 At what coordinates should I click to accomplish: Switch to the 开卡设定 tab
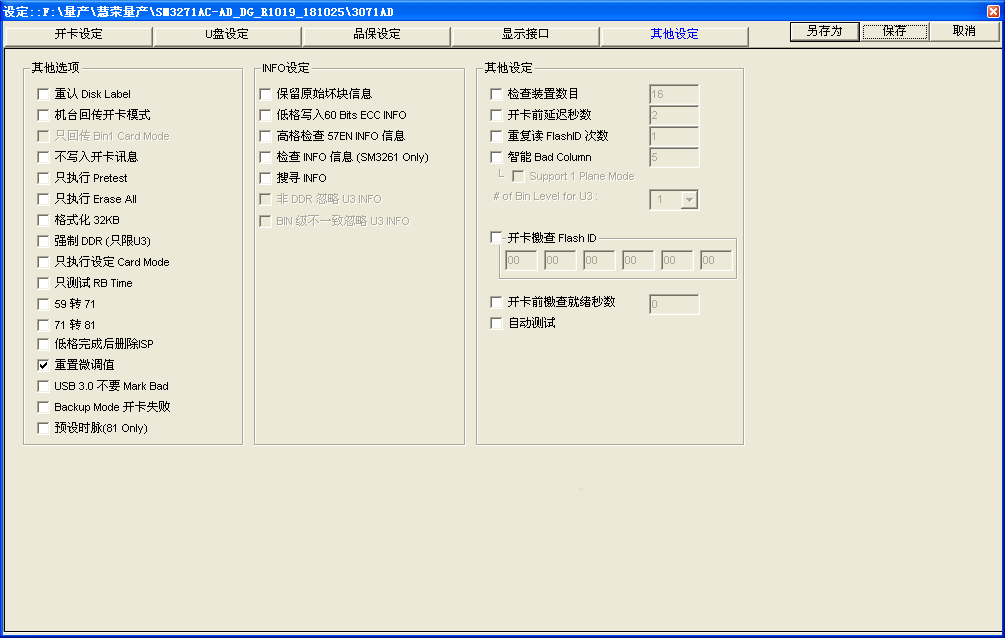click(78, 34)
